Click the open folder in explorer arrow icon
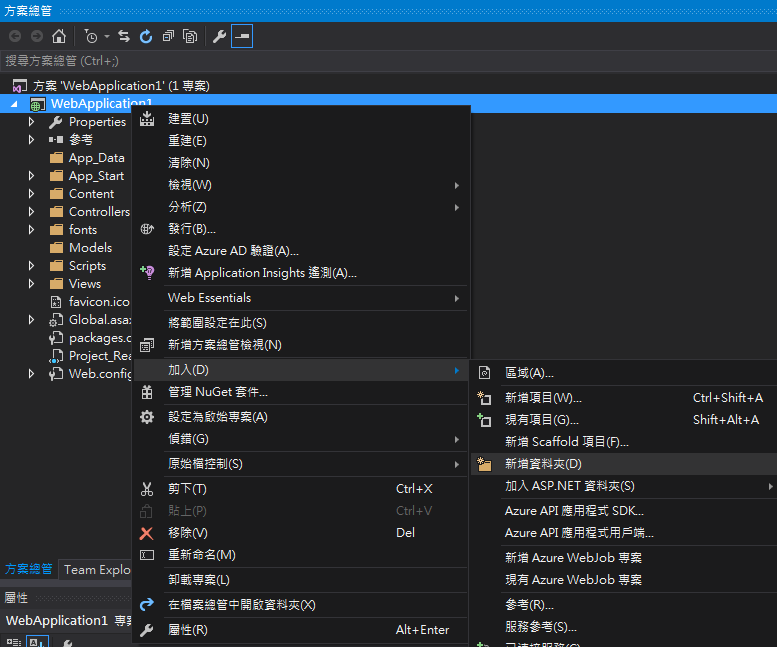 click(147, 605)
